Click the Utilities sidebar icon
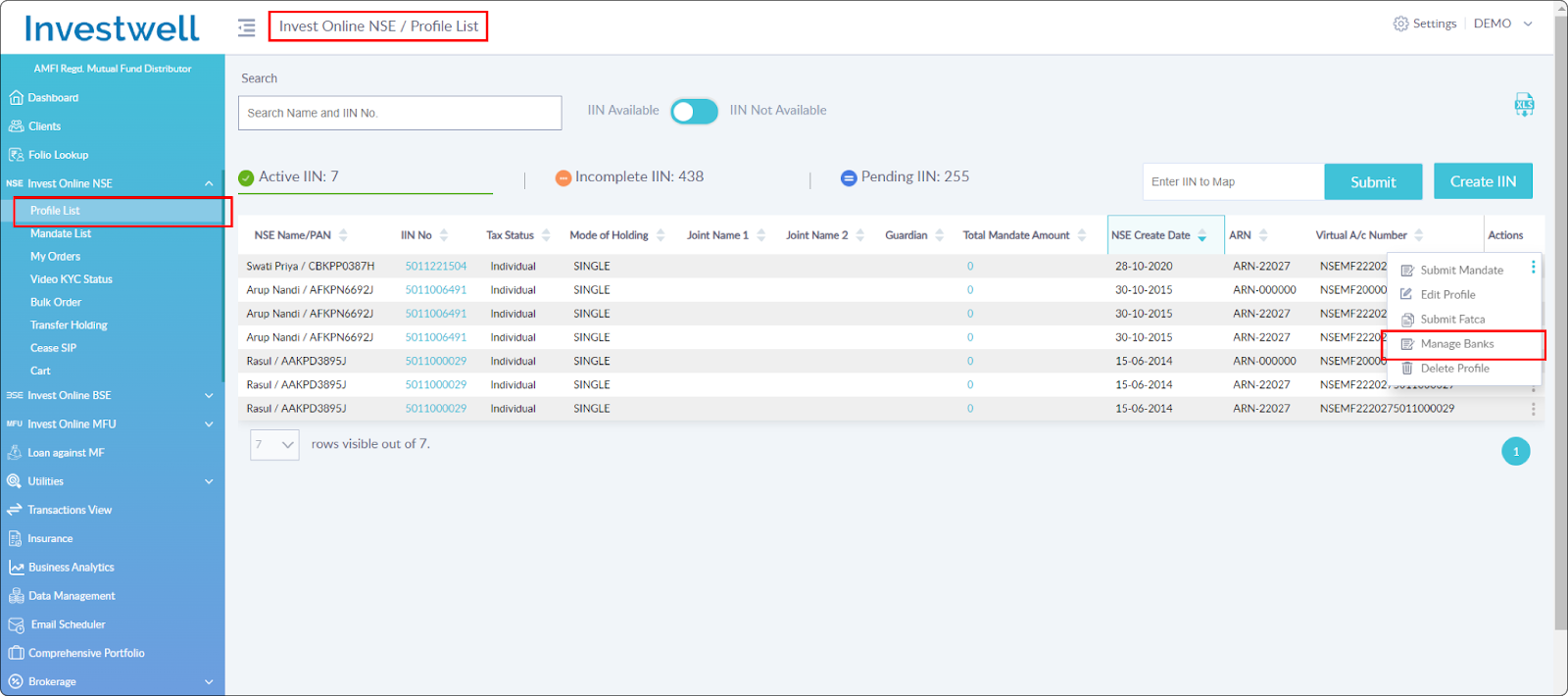Image resolution: width=1568 pixels, height=696 pixels. [x=15, y=481]
